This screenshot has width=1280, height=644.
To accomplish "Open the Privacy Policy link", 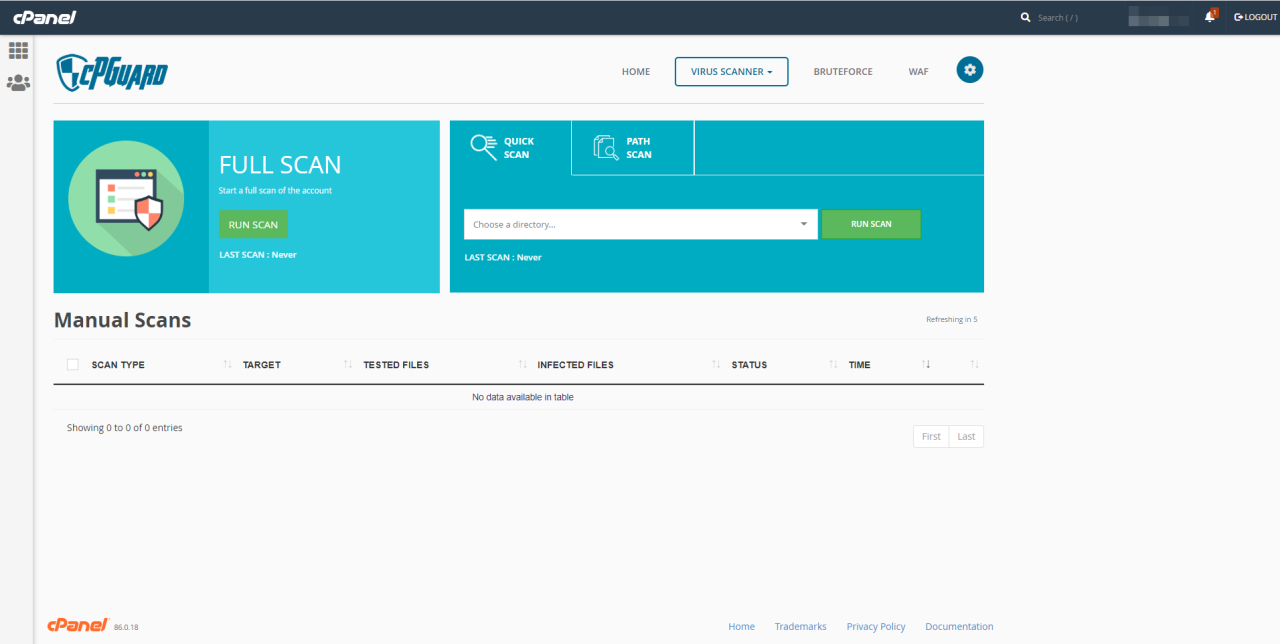I will 875,626.
